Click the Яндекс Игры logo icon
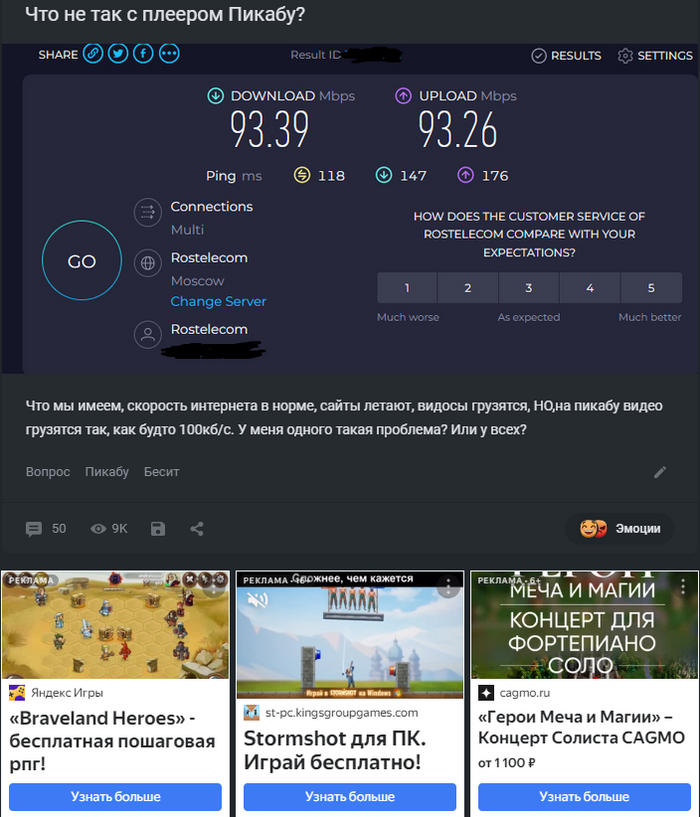The image size is (700, 817). [x=17, y=692]
